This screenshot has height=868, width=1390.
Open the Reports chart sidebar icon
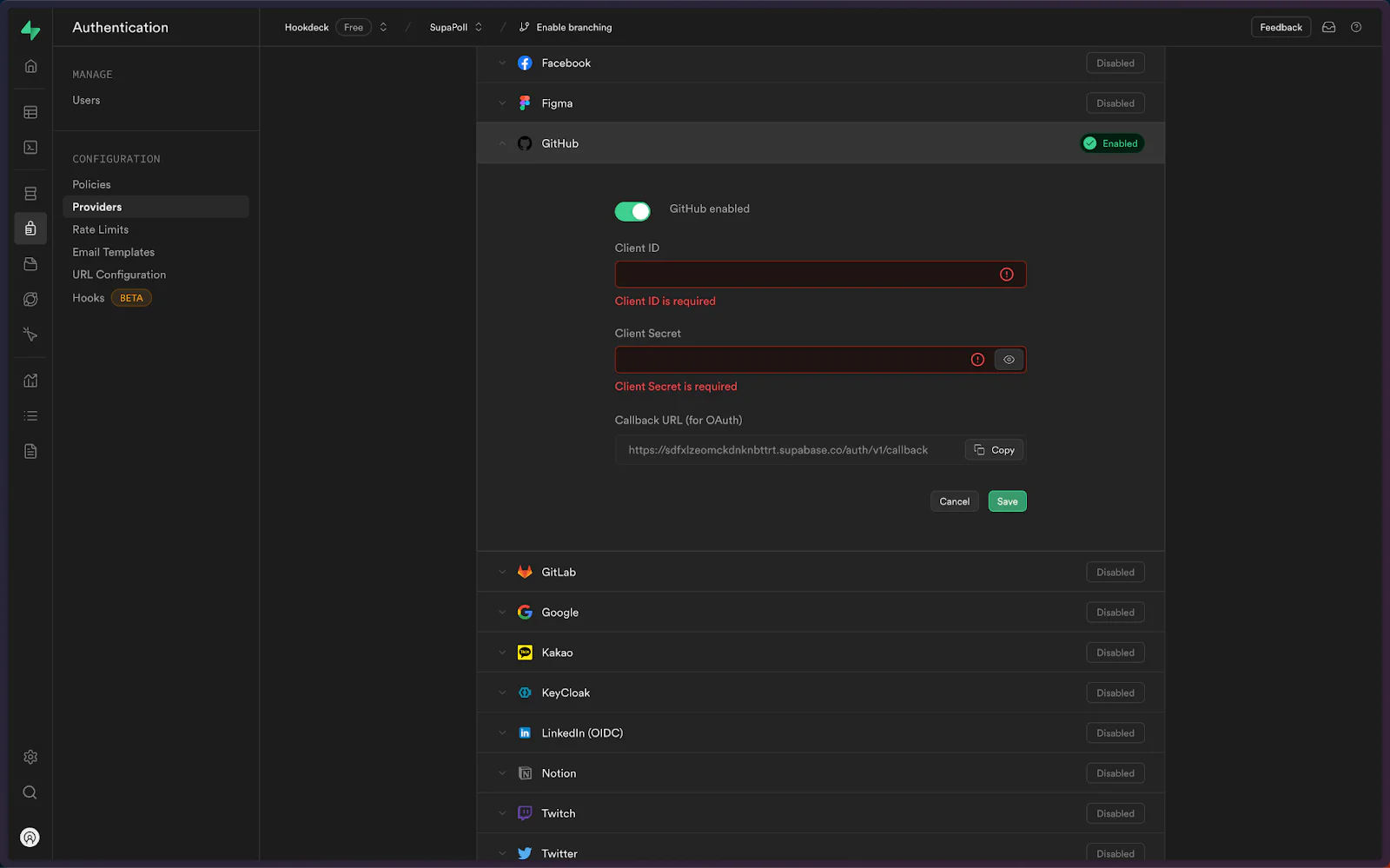point(30,381)
